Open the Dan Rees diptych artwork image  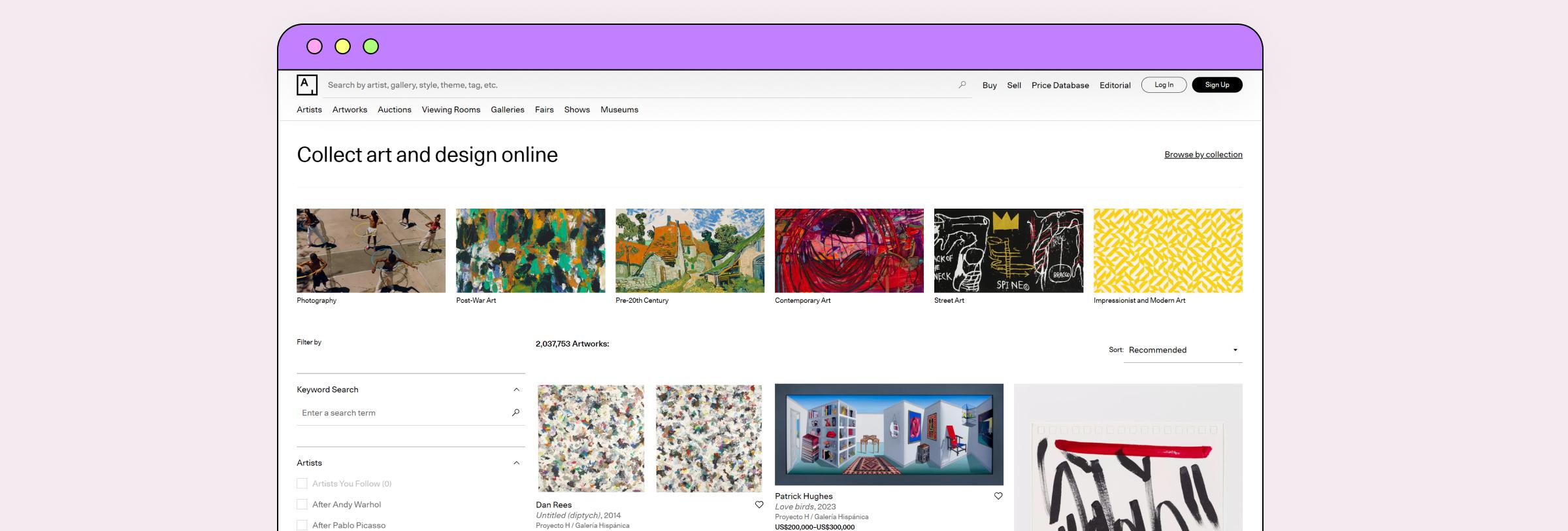[650, 438]
